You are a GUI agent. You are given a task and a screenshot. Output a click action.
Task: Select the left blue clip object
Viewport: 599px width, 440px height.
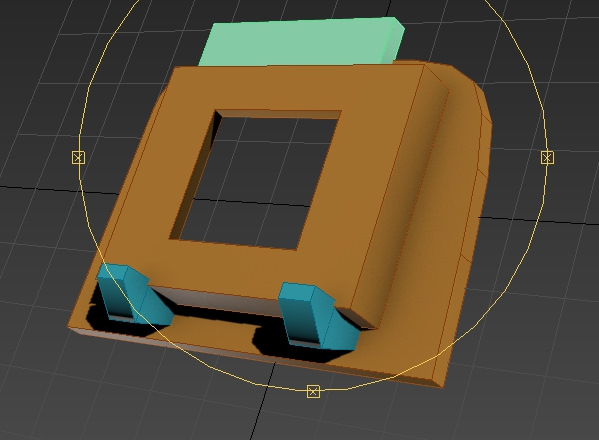point(134,294)
